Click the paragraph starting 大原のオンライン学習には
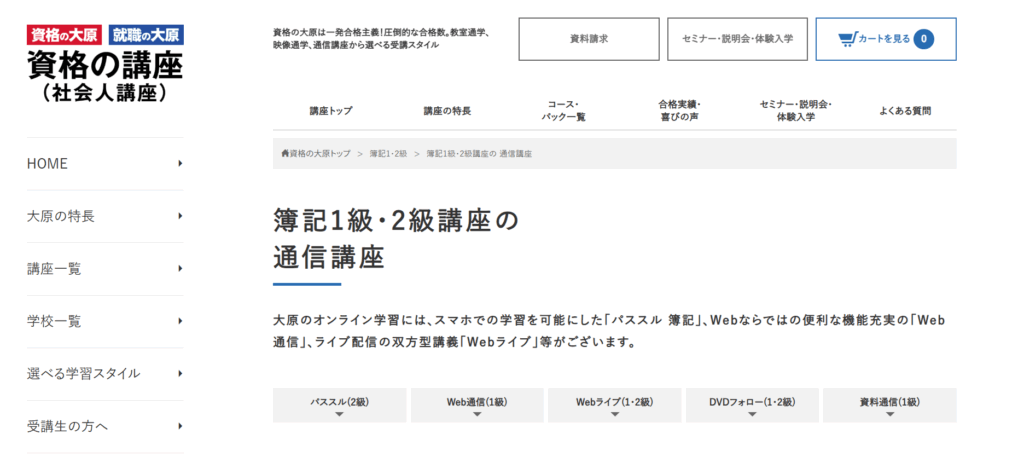This screenshot has height=457, width=1024. click(610, 331)
